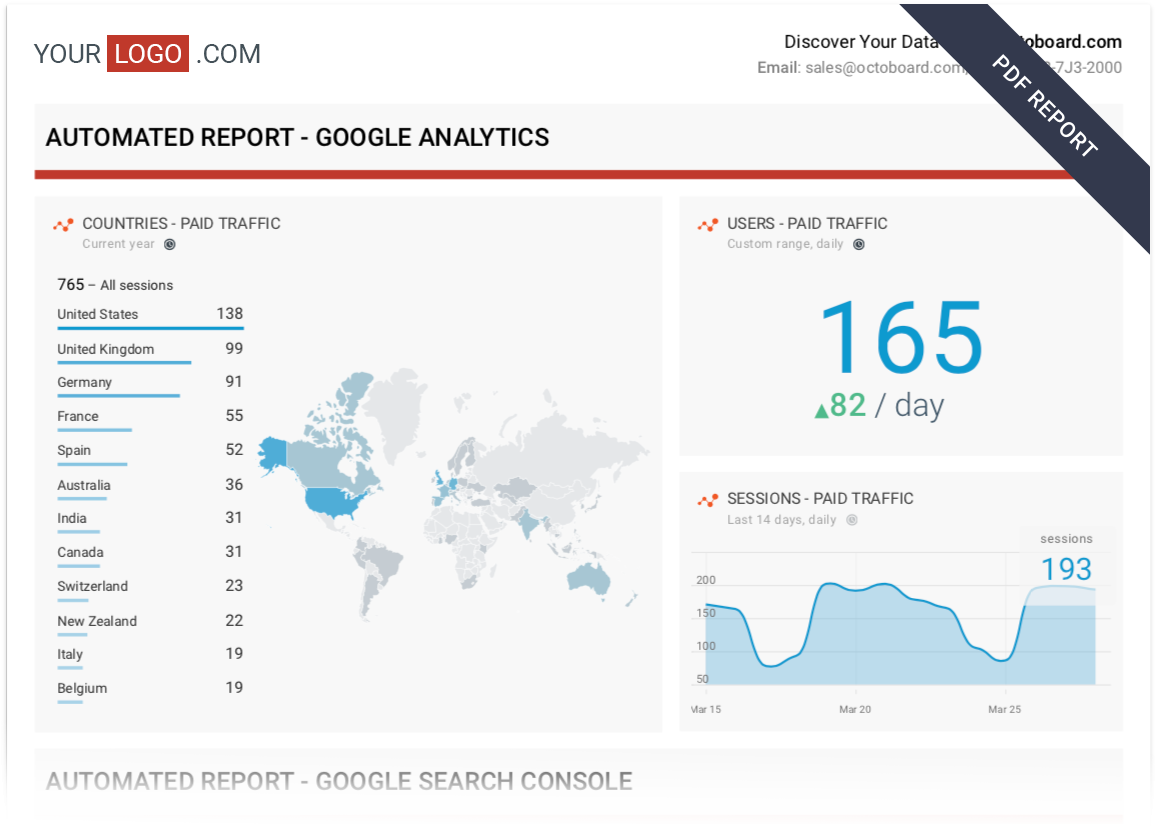Click the large 165 users figure

click(901, 337)
